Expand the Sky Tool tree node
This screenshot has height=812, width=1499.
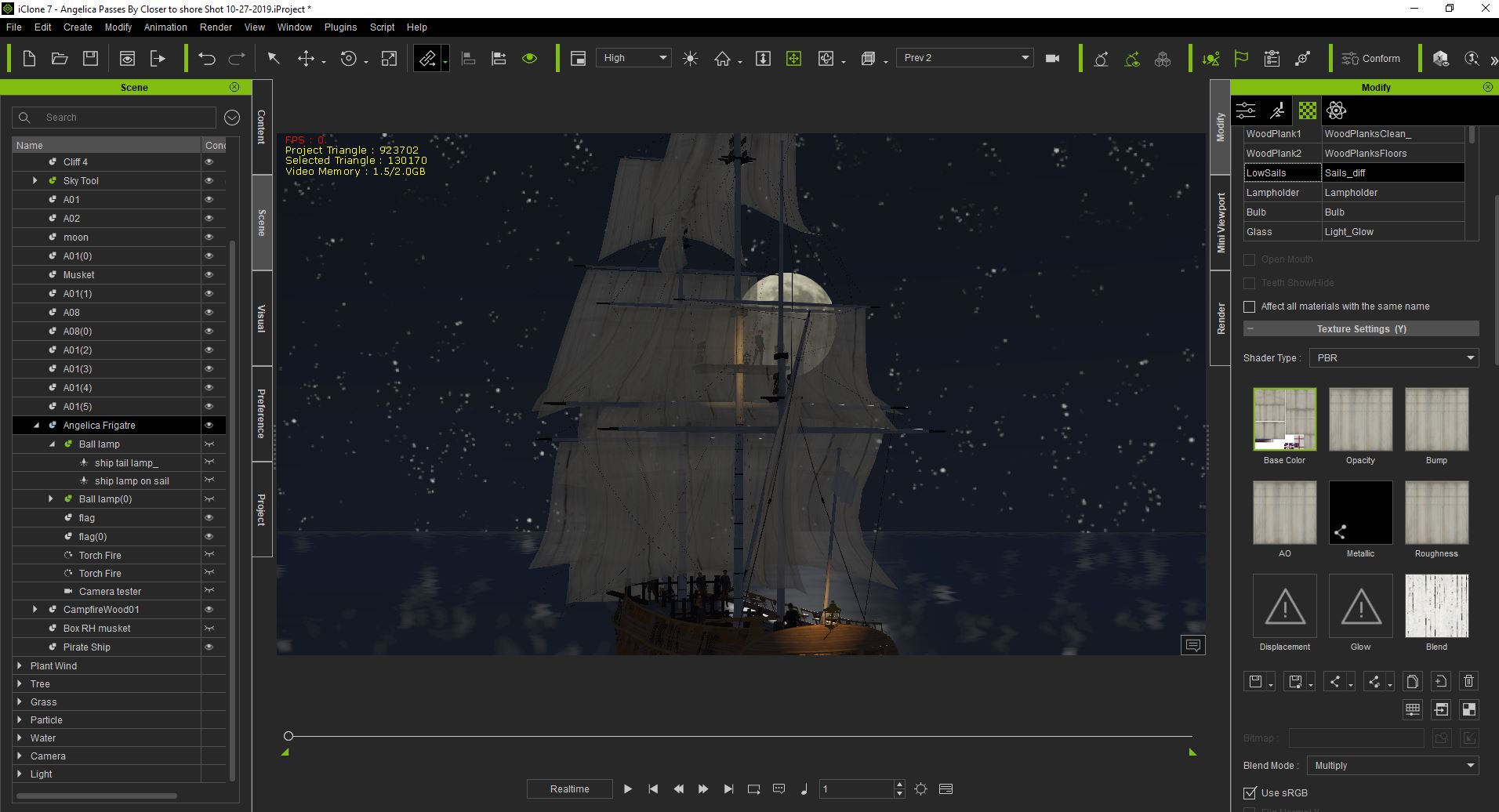click(x=35, y=180)
